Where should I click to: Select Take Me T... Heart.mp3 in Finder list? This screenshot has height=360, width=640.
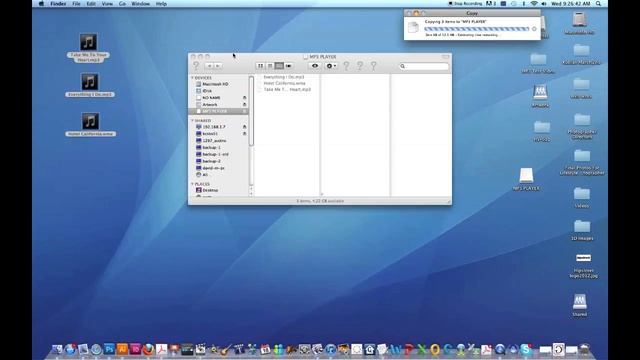[x=287, y=89]
